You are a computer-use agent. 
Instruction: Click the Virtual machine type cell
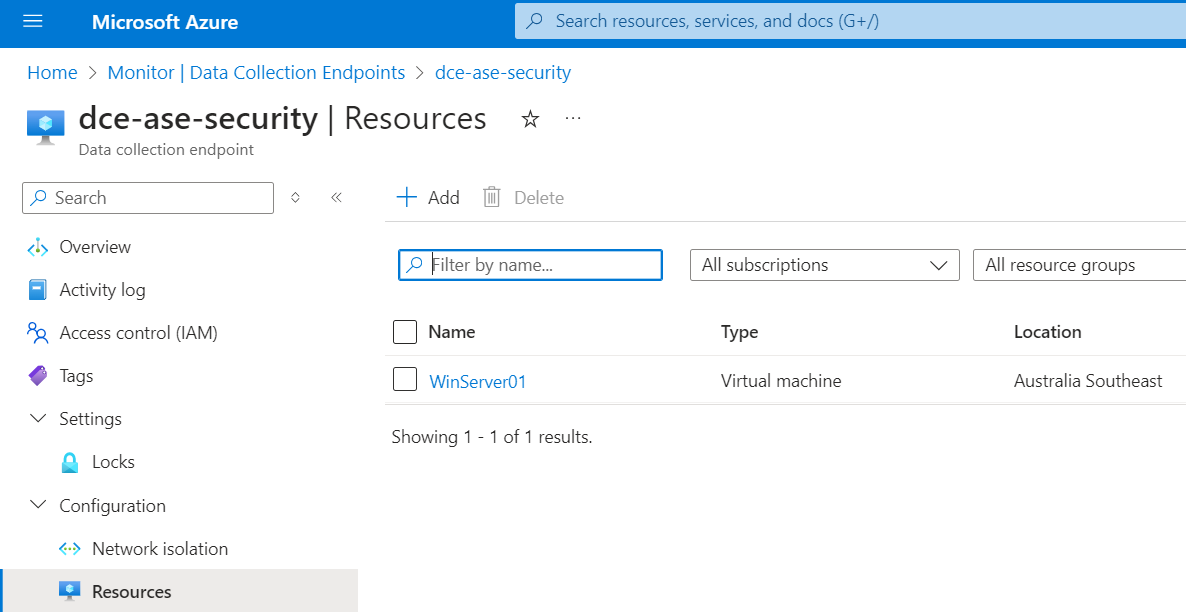[781, 381]
